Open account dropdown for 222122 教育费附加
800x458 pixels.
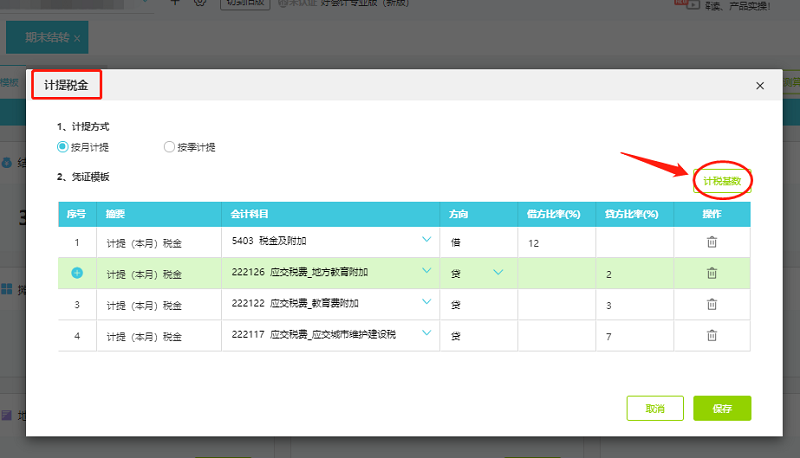click(427, 301)
